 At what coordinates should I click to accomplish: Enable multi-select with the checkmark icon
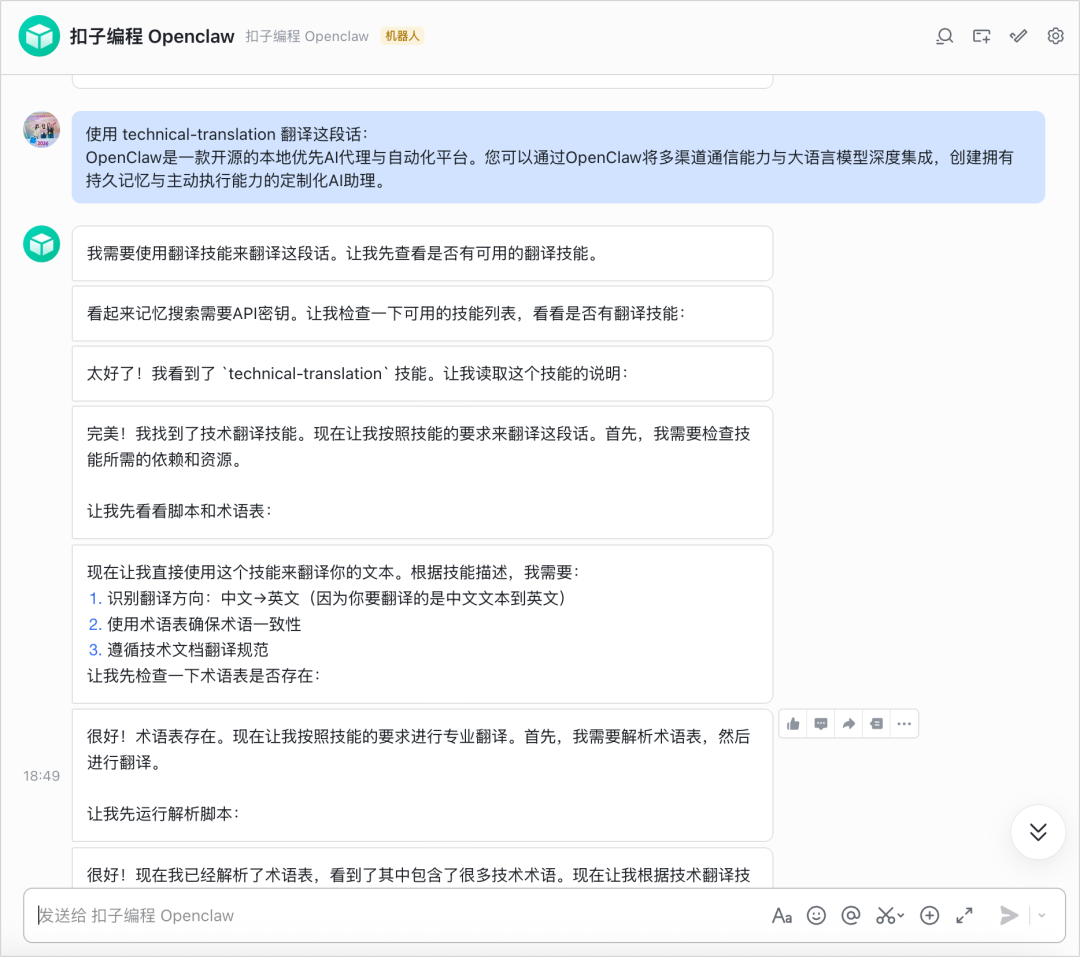click(1018, 36)
